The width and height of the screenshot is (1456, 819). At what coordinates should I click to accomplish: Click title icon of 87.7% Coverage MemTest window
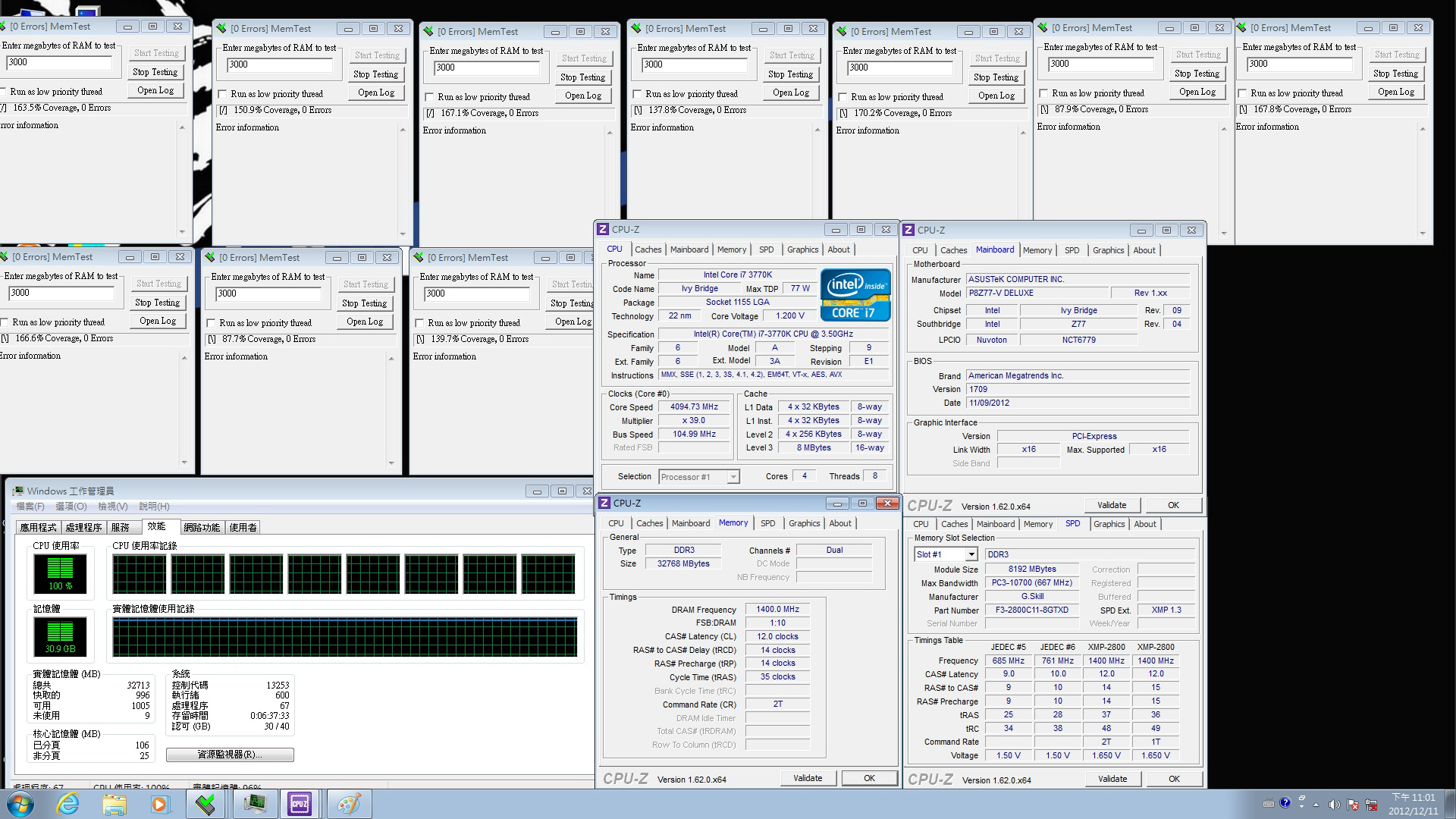pyautogui.click(x=210, y=257)
